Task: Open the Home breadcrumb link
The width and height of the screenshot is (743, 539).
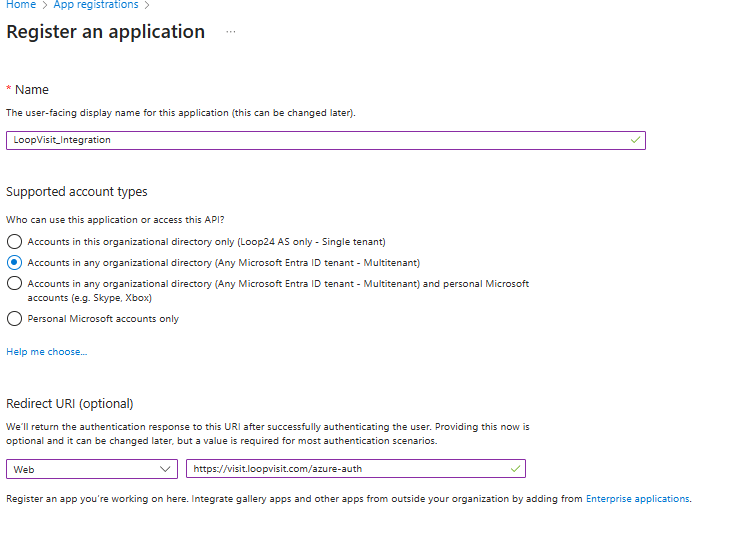Action: coord(21,5)
